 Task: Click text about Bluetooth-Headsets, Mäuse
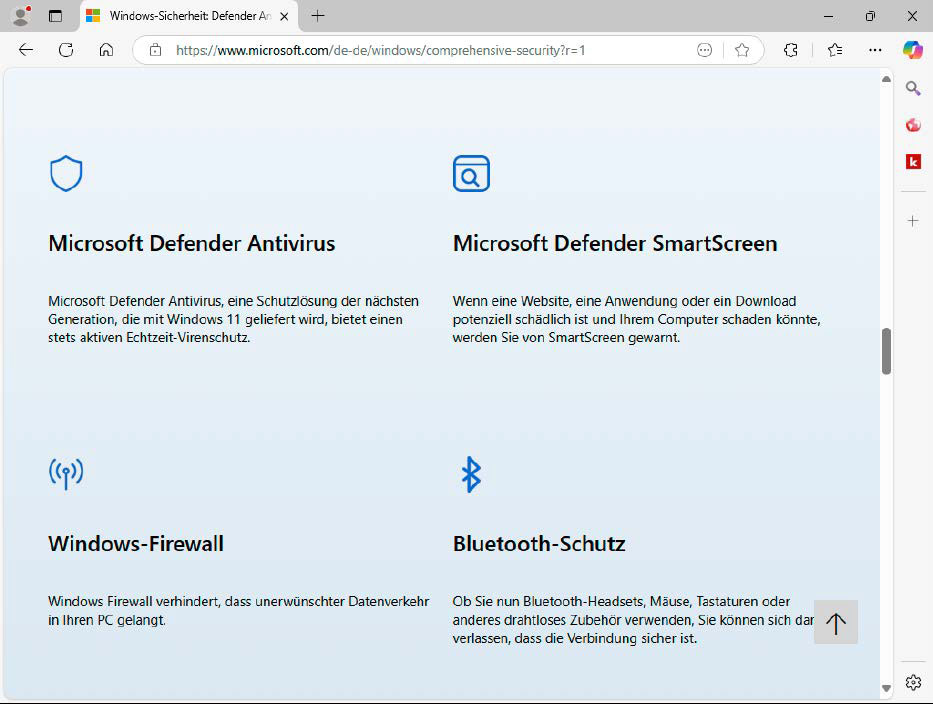click(x=633, y=619)
